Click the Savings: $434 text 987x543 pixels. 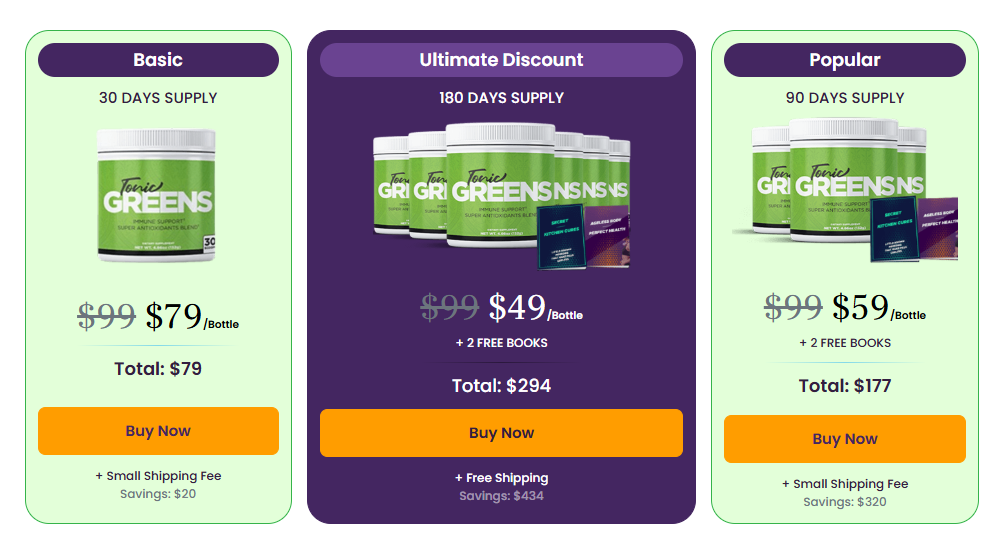pyautogui.click(x=501, y=496)
